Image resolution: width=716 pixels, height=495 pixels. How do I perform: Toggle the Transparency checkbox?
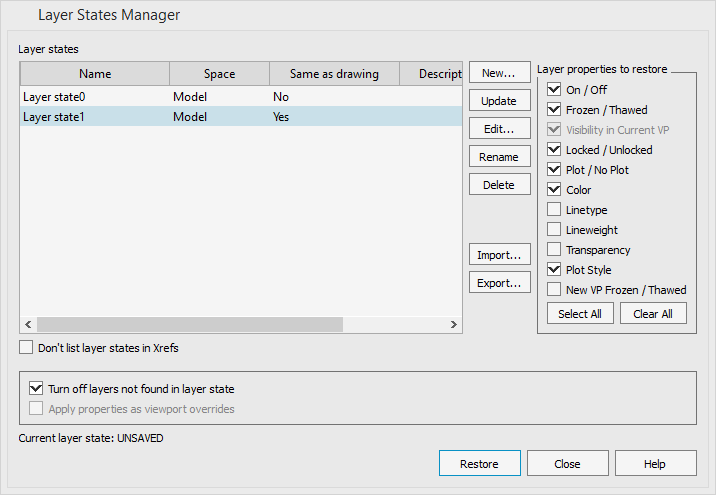pos(554,250)
